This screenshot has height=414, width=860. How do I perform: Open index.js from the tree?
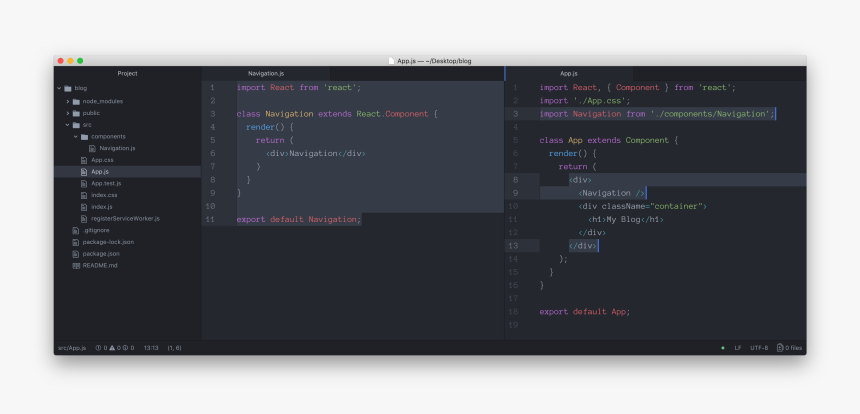[101, 207]
